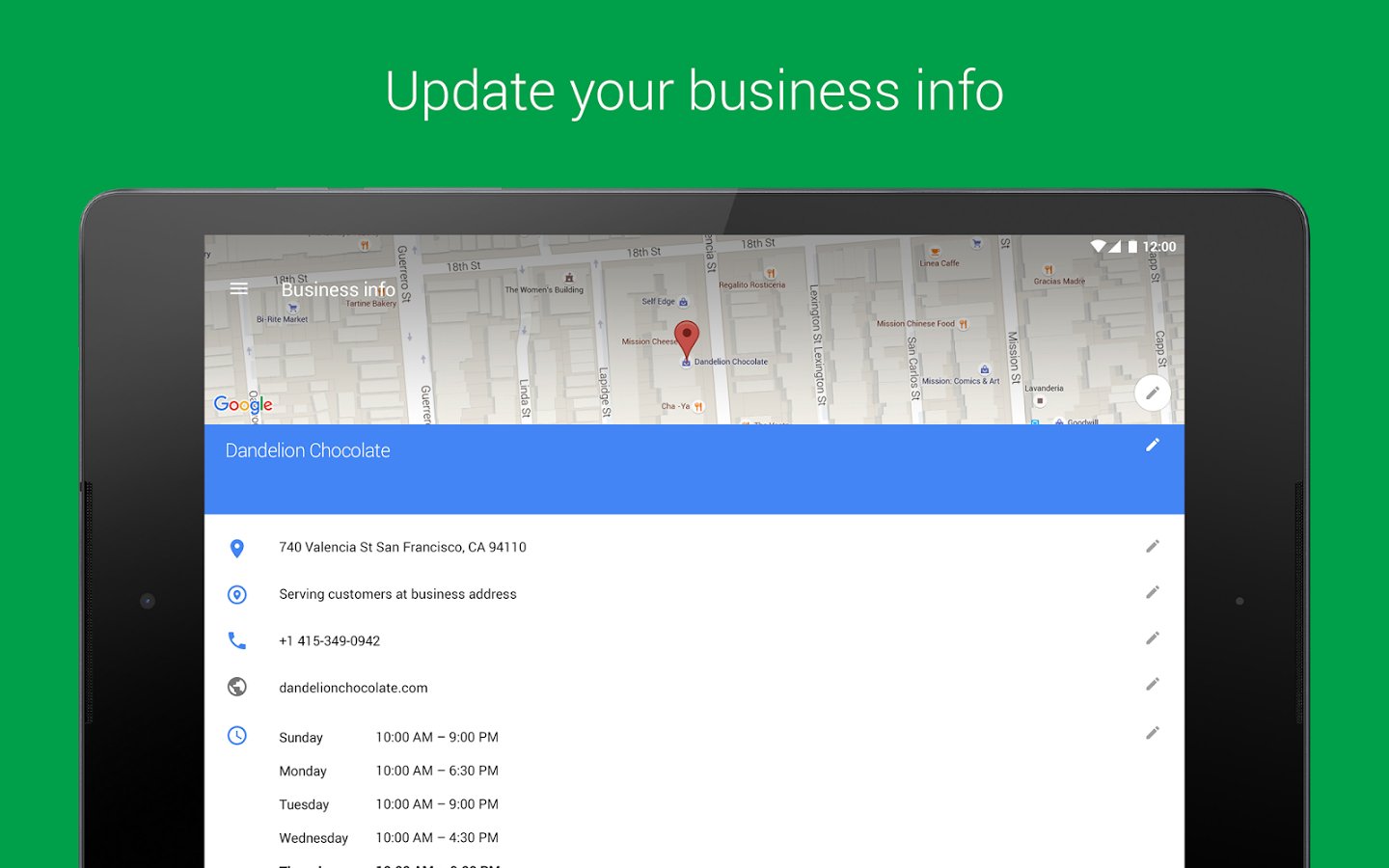Image resolution: width=1389 pixels, height=868 pixels.
Task: Edit the service area setting
Action: pos(1152,593)
